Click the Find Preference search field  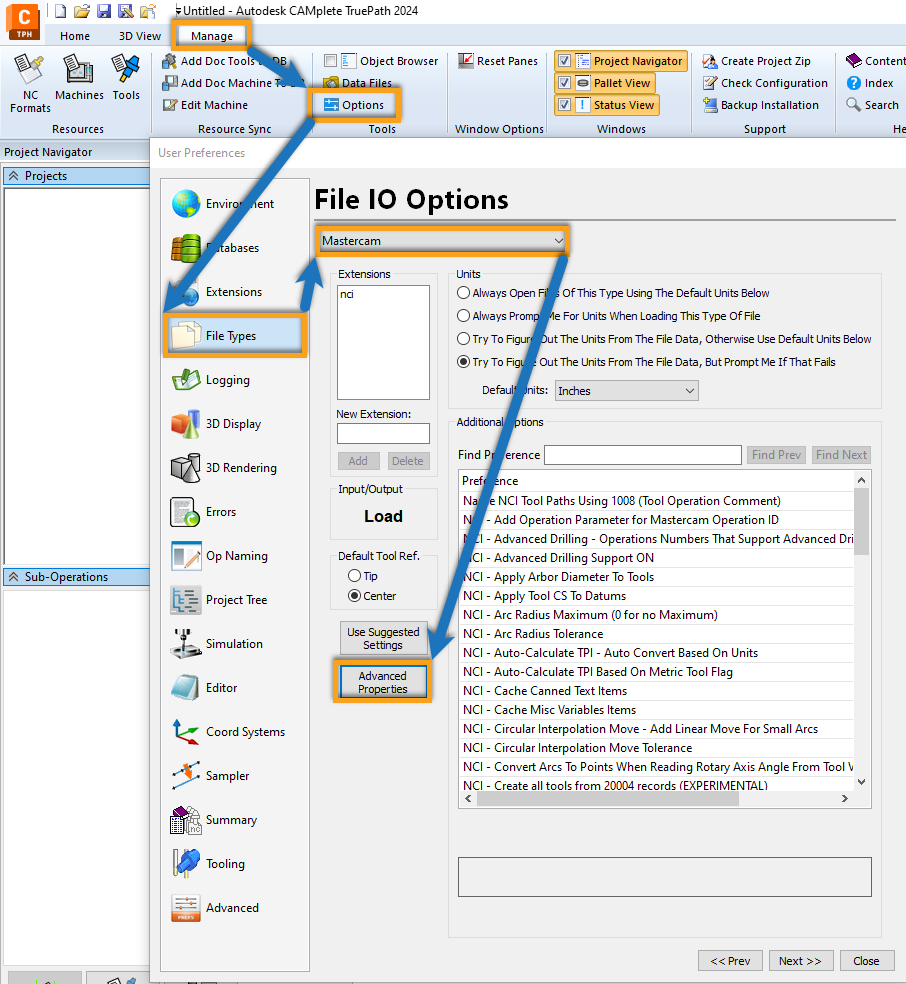[x=642, y=455]
